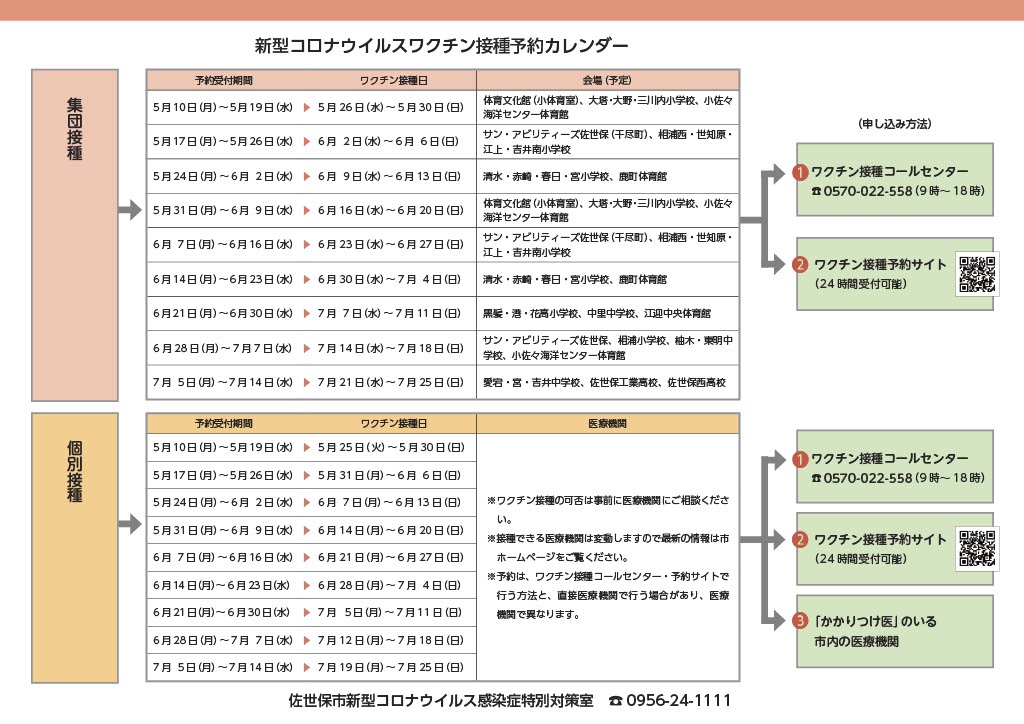Click 予約受付期間 header in the 個別接種 table
The image size is (1024, 724).
click(x=223, y=424)
